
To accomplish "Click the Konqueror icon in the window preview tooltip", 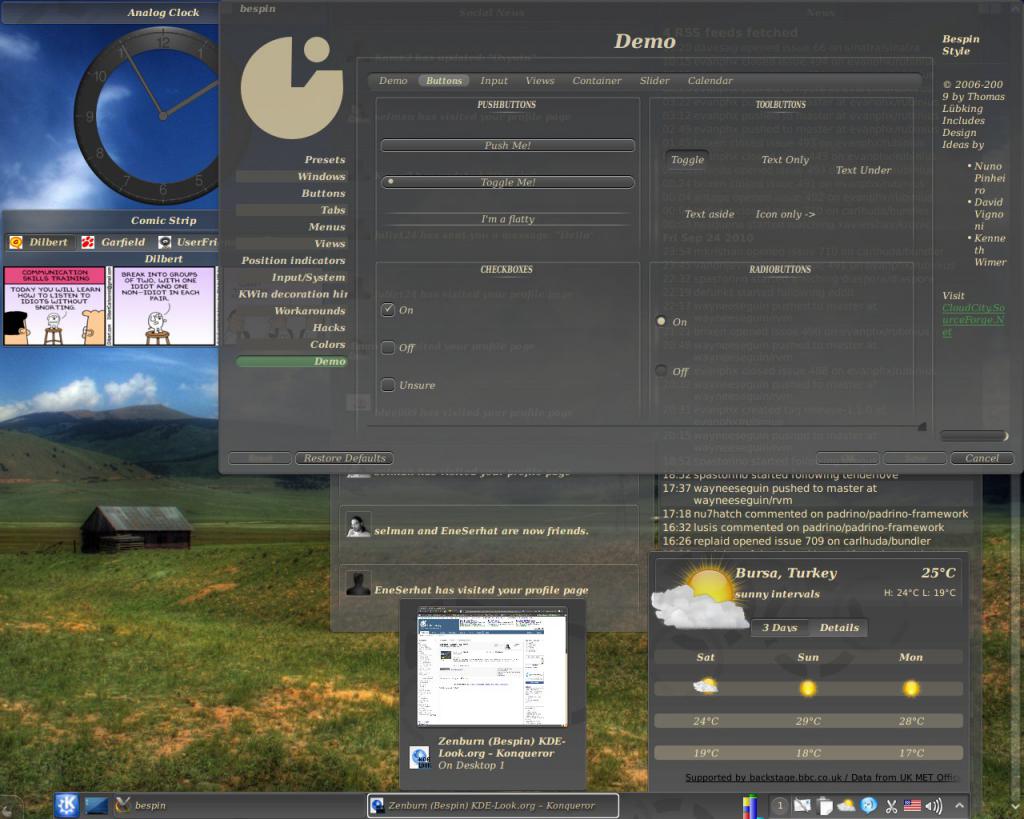I will click(x=419, y=757).
